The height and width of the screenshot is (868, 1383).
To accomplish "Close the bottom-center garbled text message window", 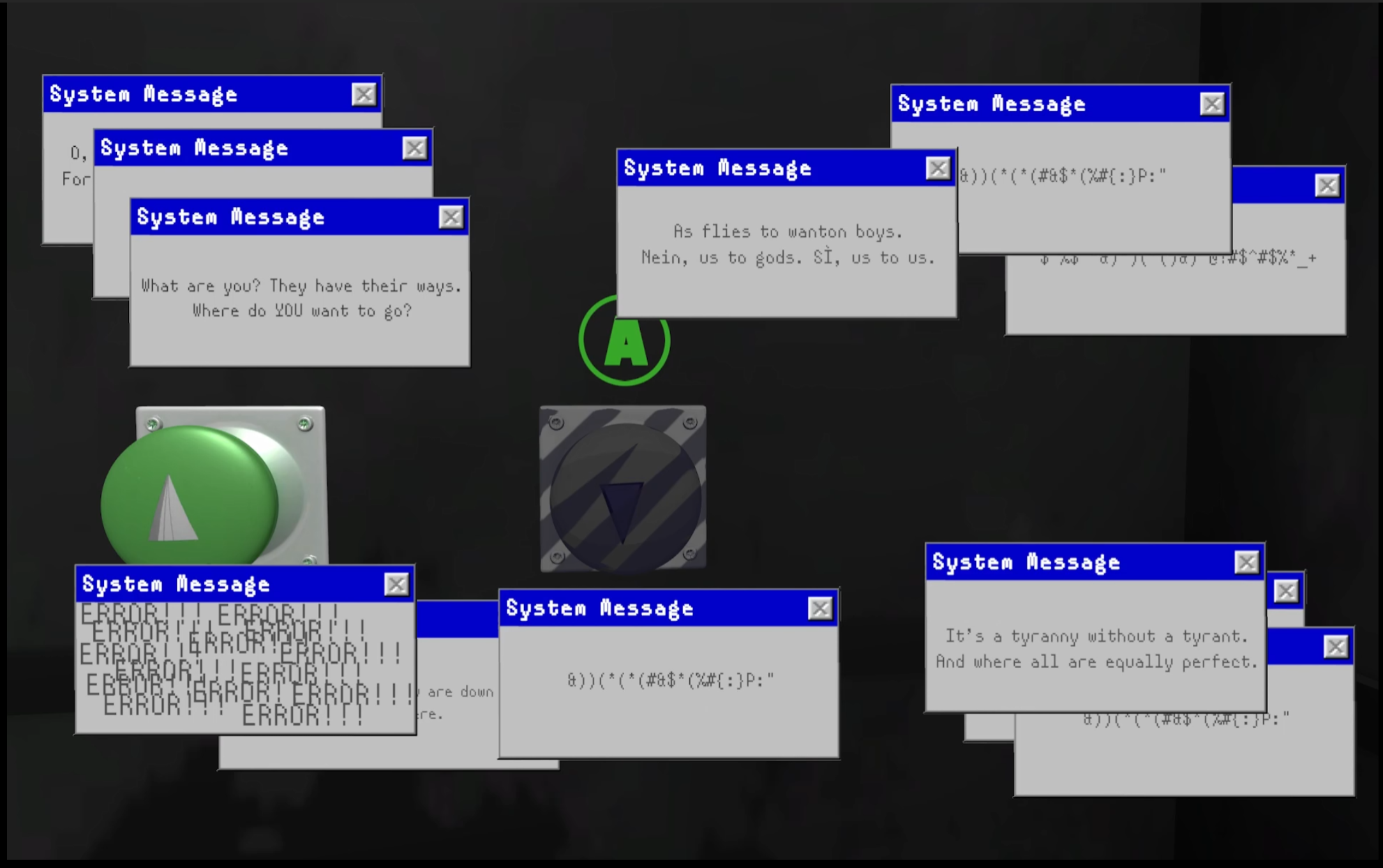I will coord(820,608).
